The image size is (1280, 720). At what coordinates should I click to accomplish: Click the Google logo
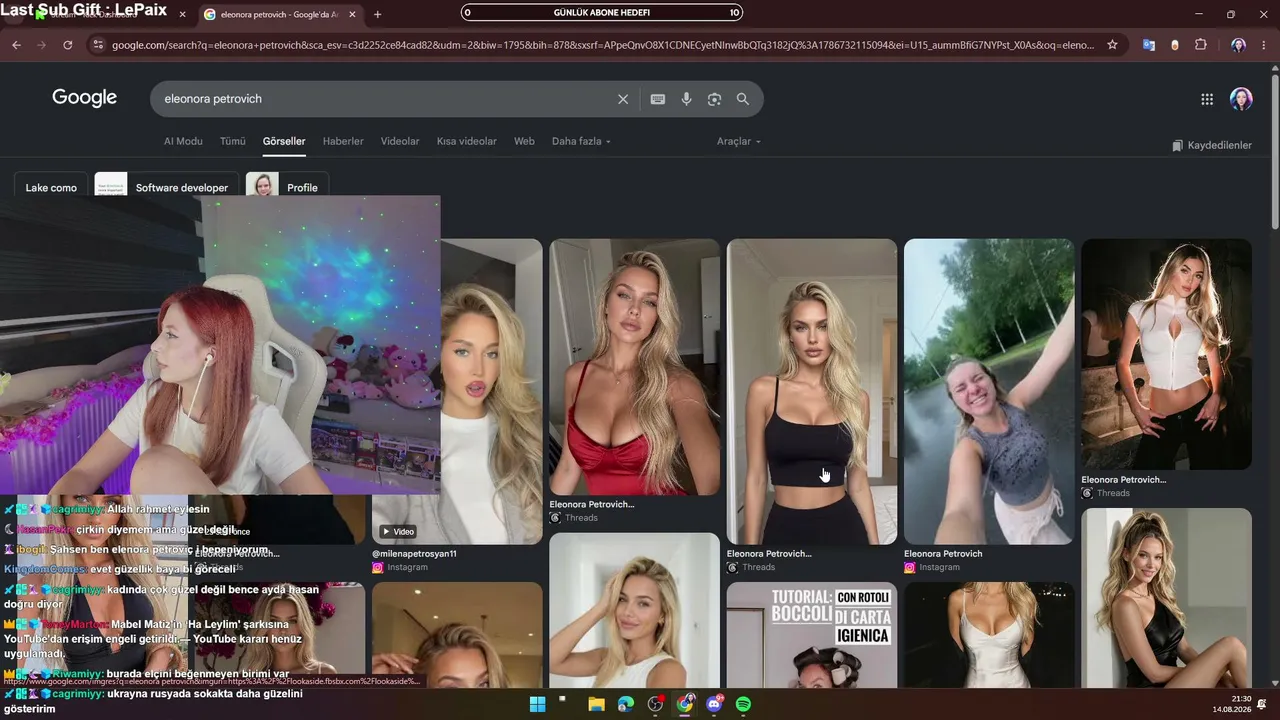click(x=85, y=98)
